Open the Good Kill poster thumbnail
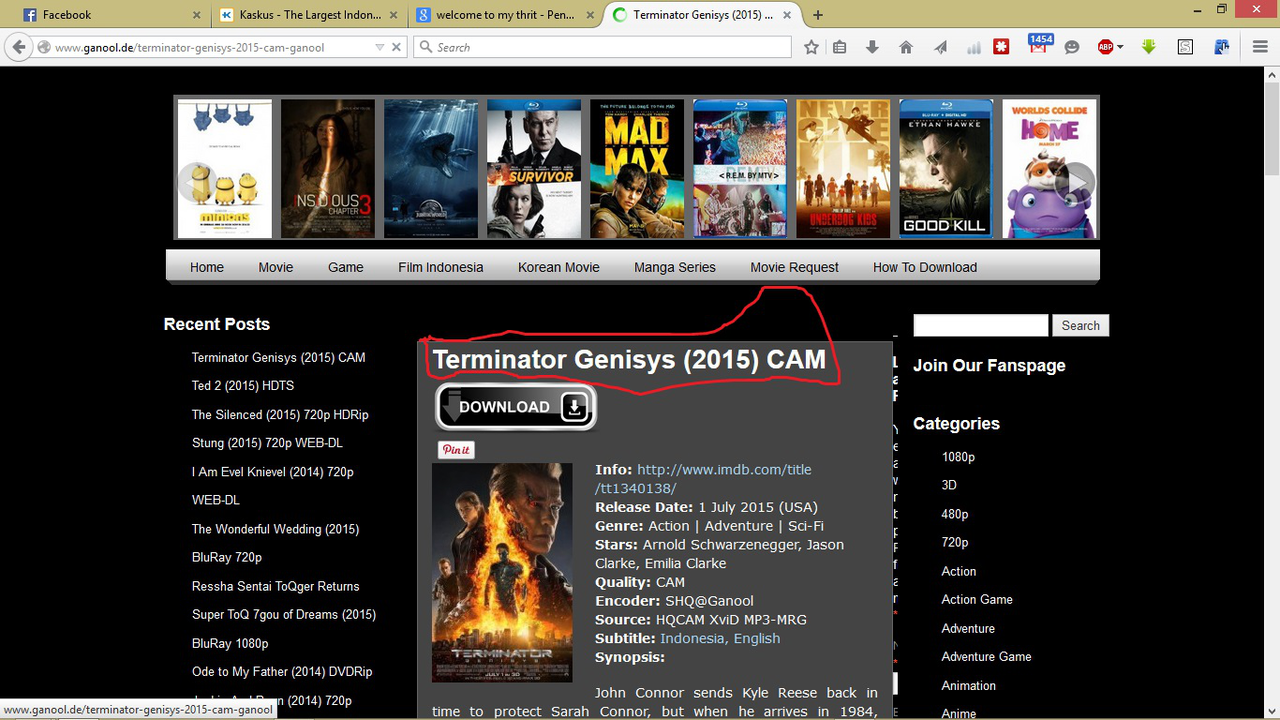Screen dimensions: 1280x720 946,168
